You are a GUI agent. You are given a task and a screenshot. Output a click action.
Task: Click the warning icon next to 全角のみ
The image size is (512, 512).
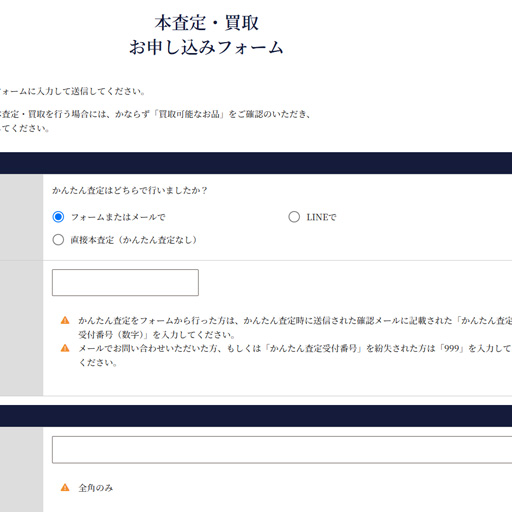(x=65, y=488)
